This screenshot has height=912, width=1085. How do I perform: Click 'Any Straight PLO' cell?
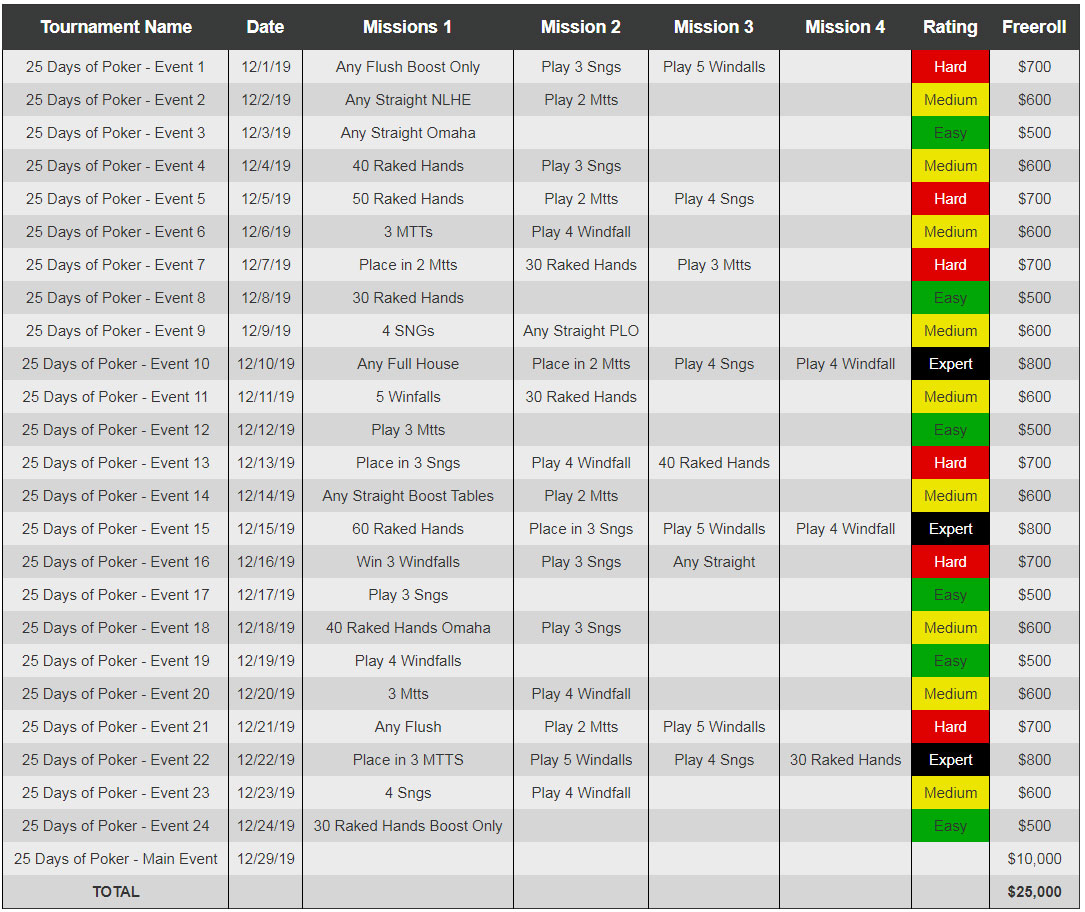581,331
